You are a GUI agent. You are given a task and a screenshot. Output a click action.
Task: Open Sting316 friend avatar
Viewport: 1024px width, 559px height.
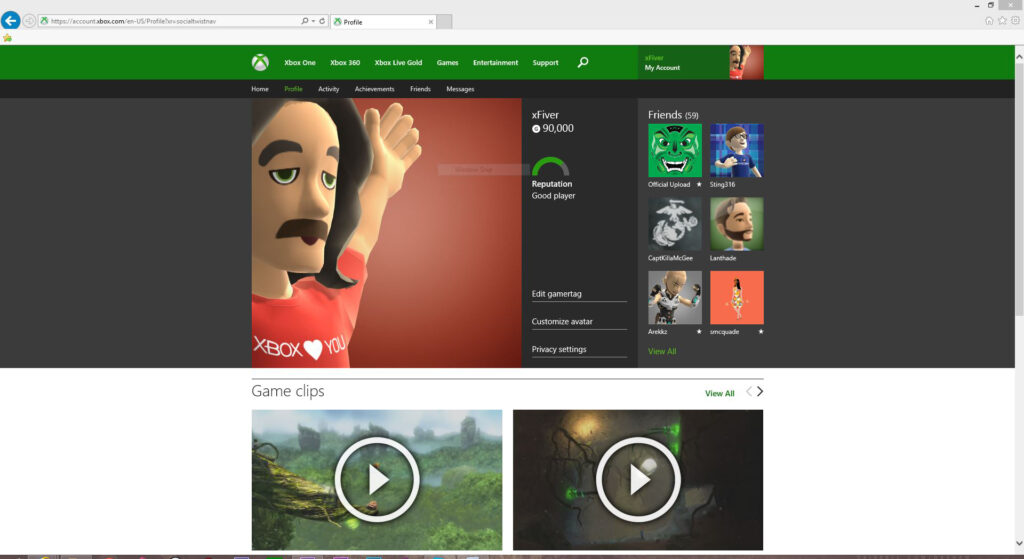point(736,150)
